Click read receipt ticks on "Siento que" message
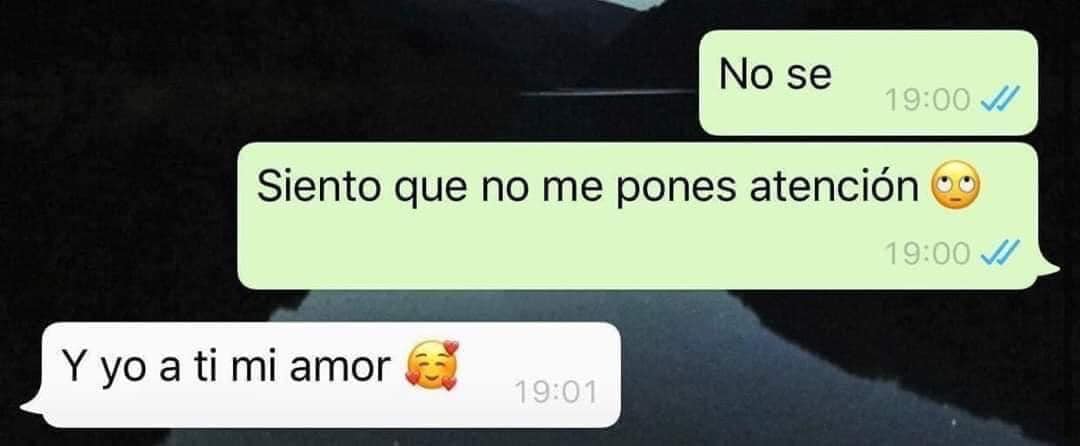The image size is (1080, 446). [999, 255]
